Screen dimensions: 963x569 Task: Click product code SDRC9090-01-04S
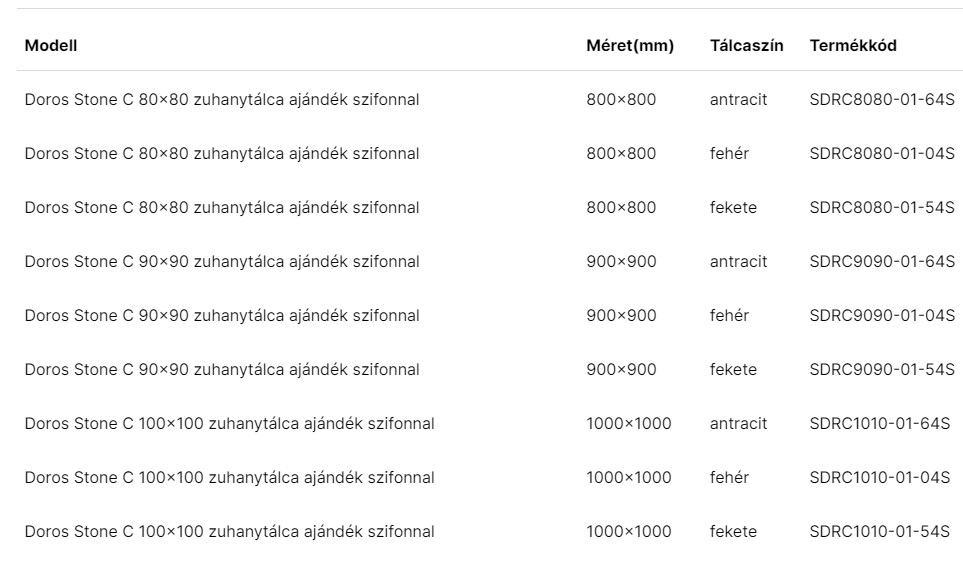[882, 316]
